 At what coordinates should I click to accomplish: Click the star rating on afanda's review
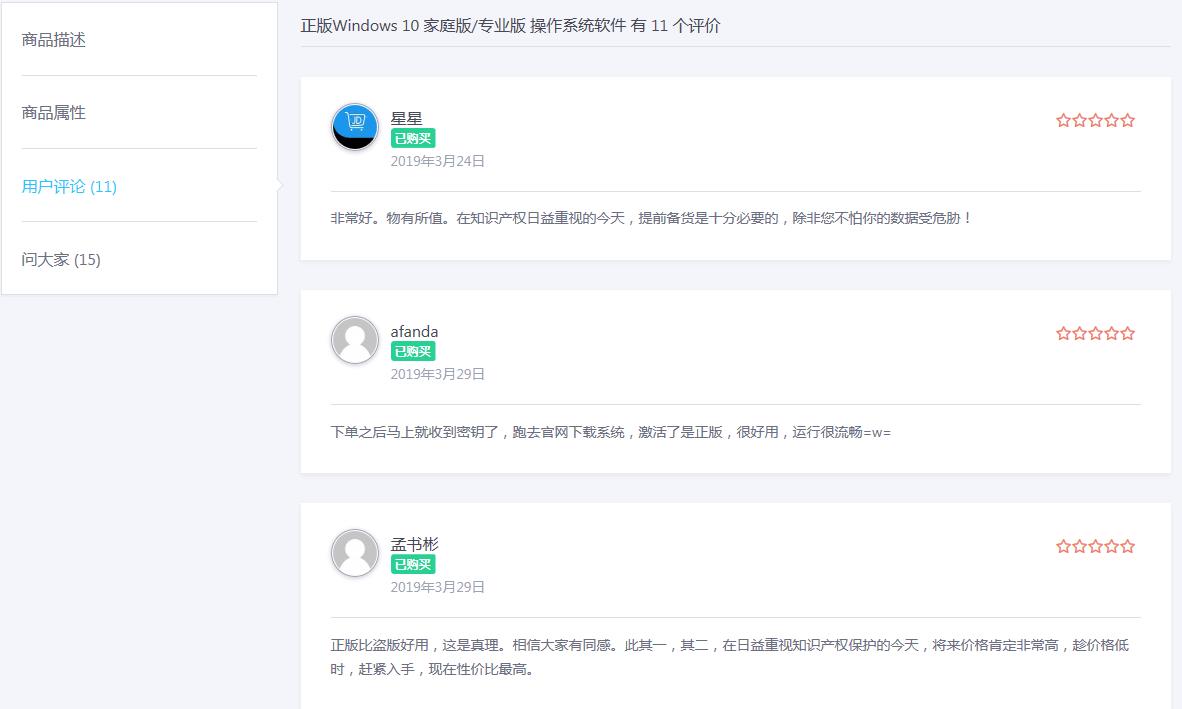point(1095,333)
